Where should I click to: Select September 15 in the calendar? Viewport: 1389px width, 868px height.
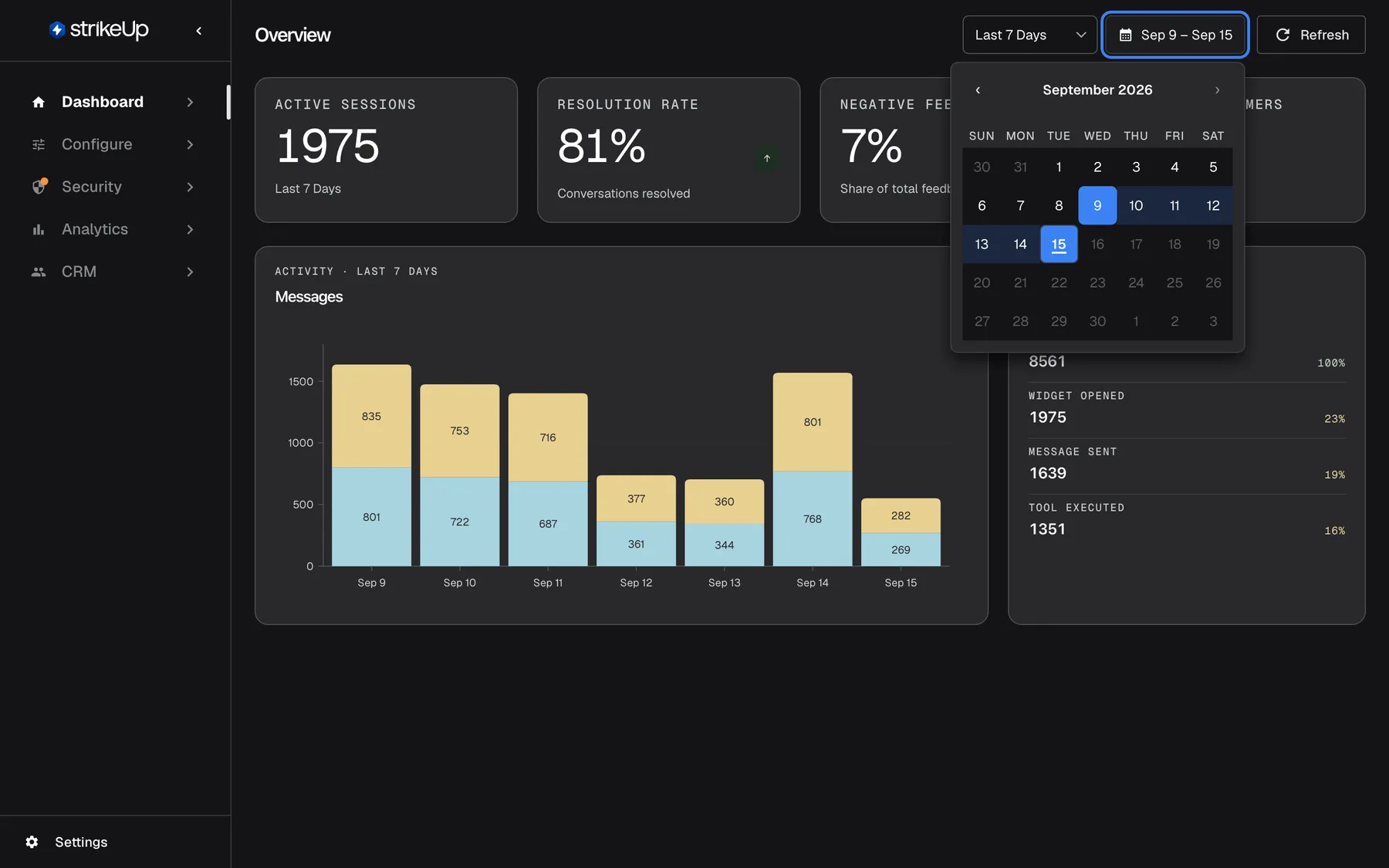1059,244
